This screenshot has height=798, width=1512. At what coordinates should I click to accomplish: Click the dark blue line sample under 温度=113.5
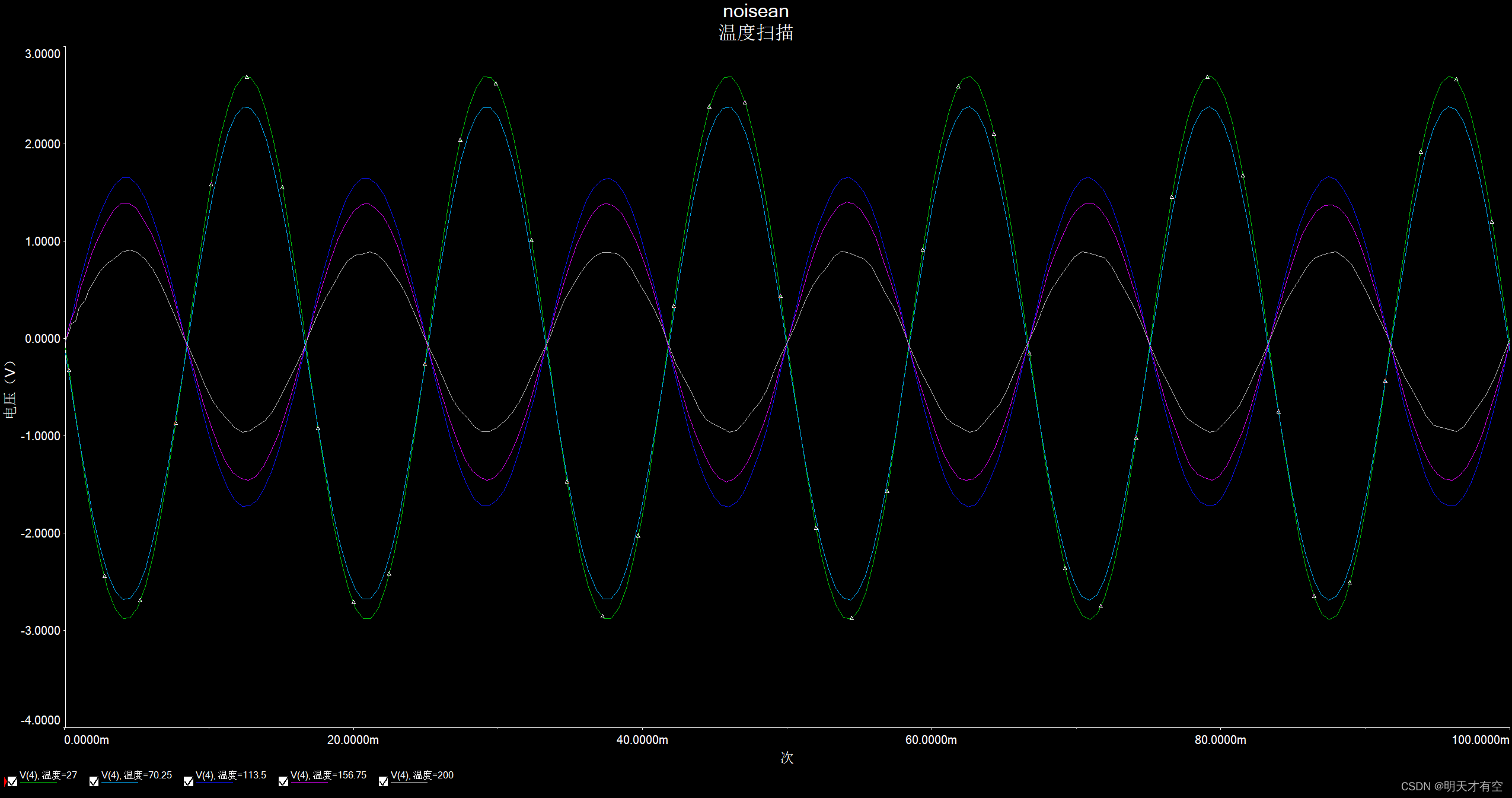click(214, 783)
